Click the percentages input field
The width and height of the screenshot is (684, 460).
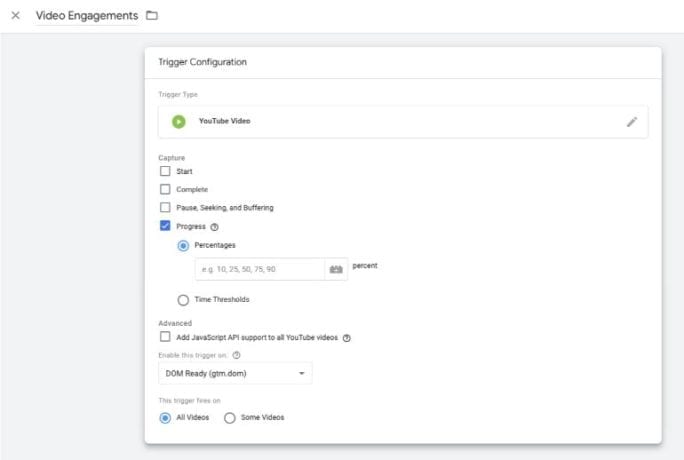point(260,269)
